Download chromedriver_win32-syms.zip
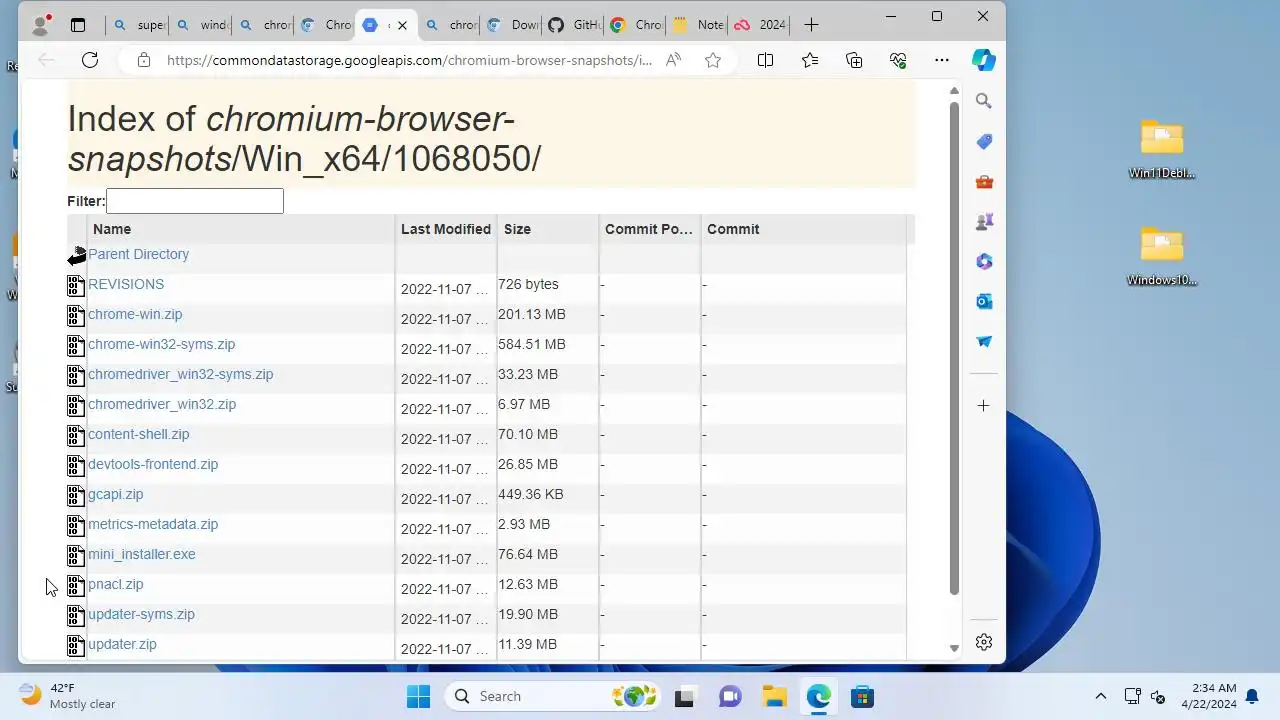This screenshot has width=1280, height=720. 180,374
